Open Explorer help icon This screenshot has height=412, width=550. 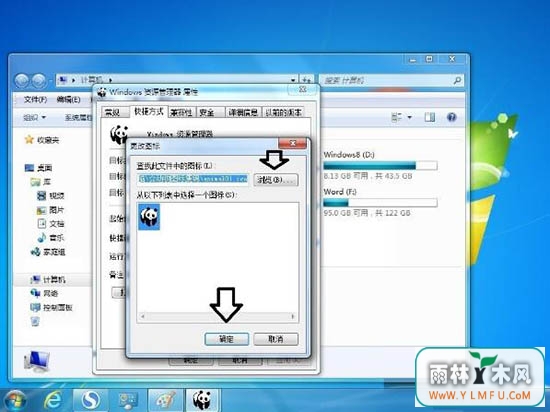(x=451, y=117)
